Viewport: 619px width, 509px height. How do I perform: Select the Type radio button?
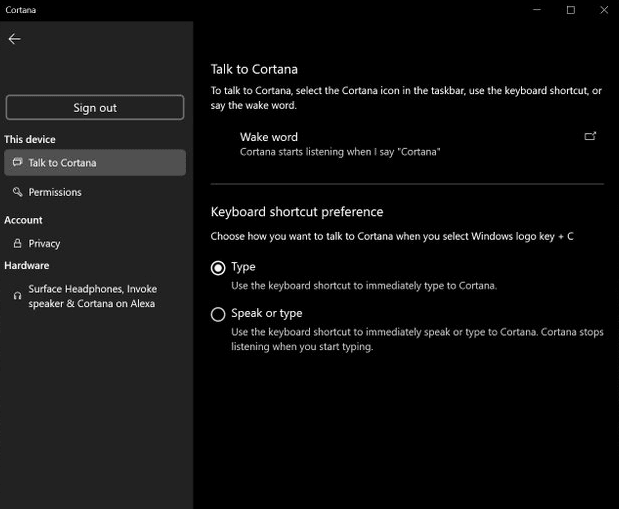point(218,268)
